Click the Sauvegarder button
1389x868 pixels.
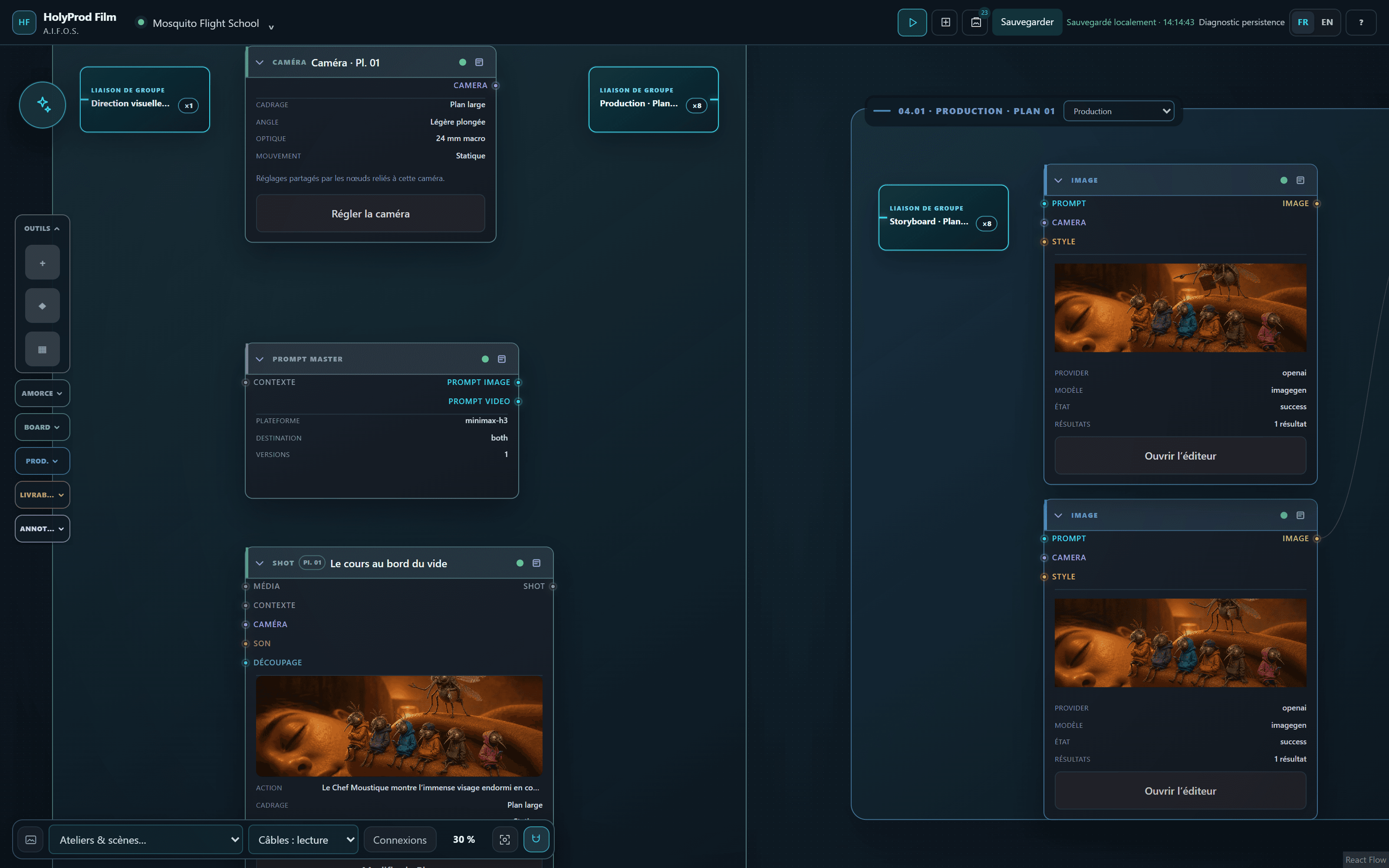point(1027,23)
